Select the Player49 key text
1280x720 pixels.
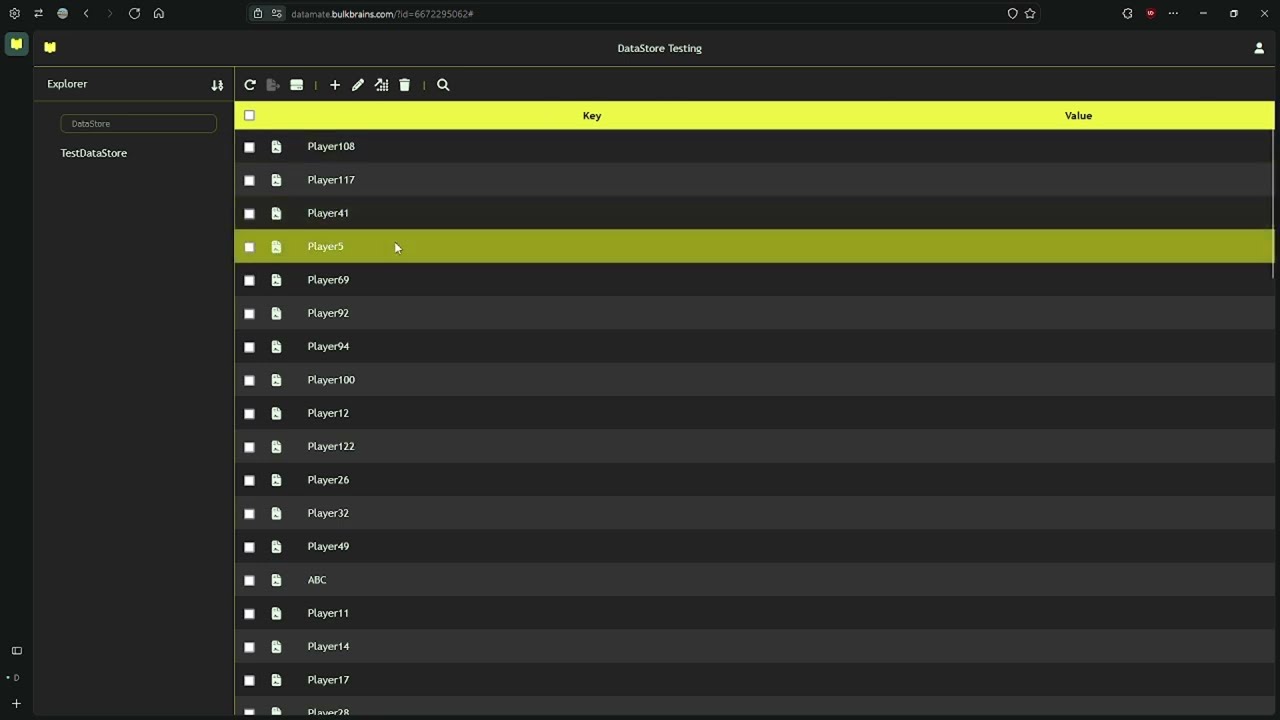tap(328, 547)
